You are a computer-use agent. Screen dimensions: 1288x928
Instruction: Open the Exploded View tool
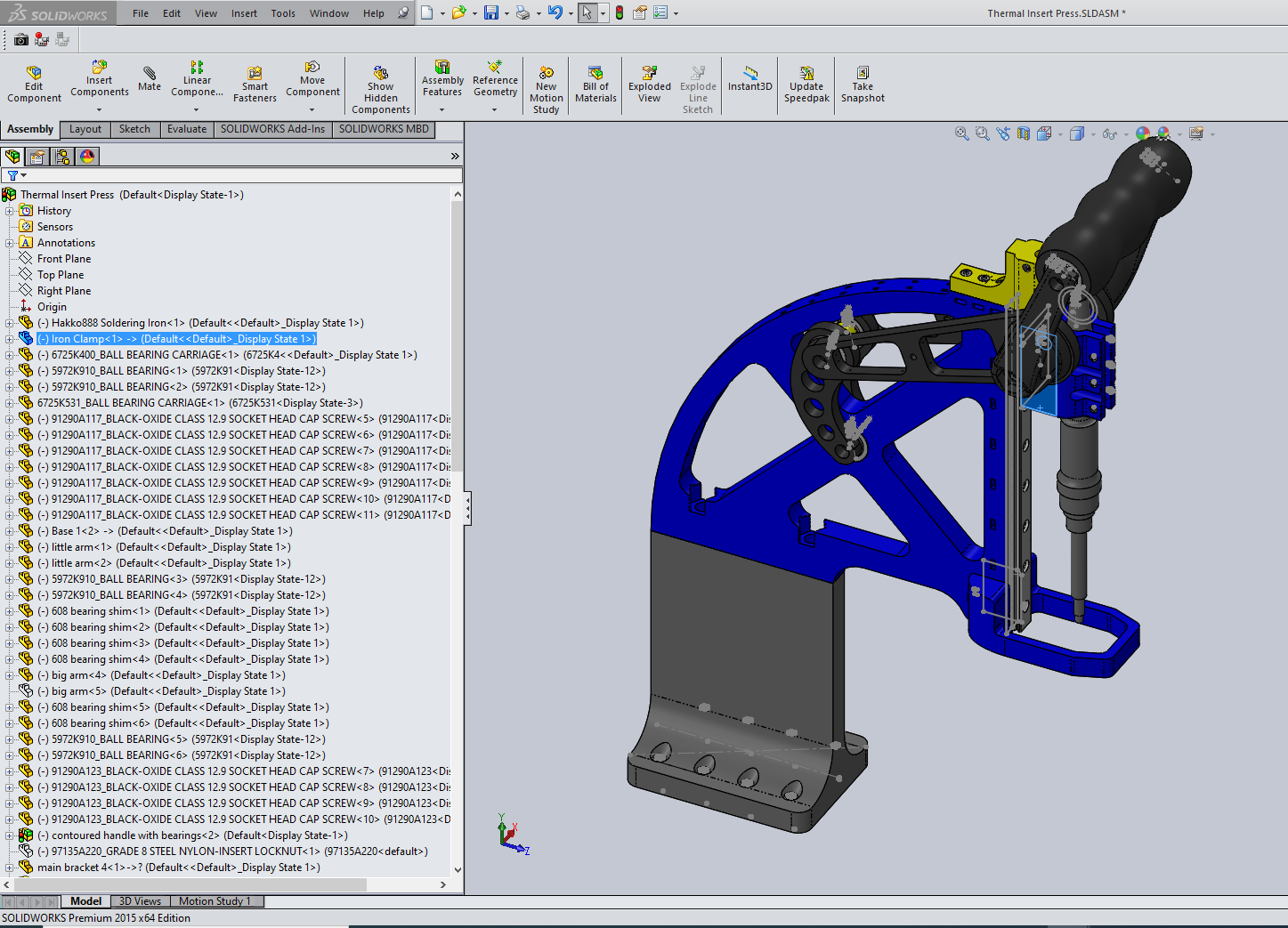[x=649, y=85]
